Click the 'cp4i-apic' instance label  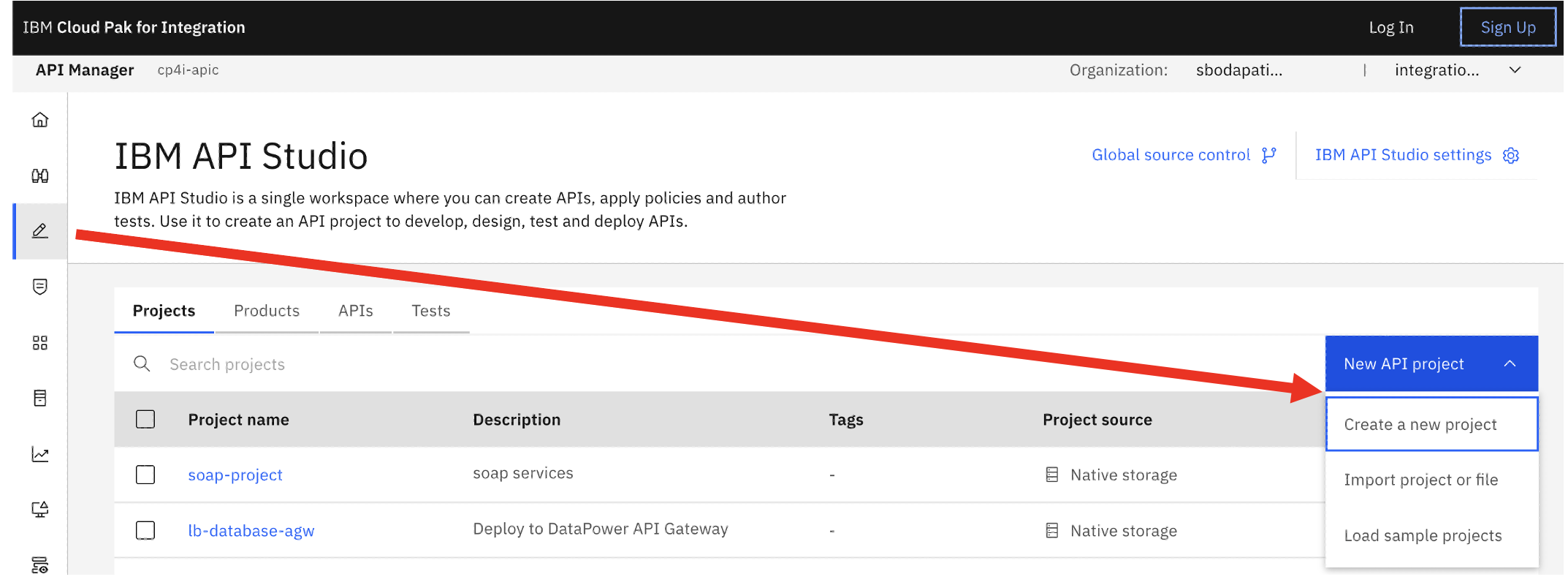point(188,70)
